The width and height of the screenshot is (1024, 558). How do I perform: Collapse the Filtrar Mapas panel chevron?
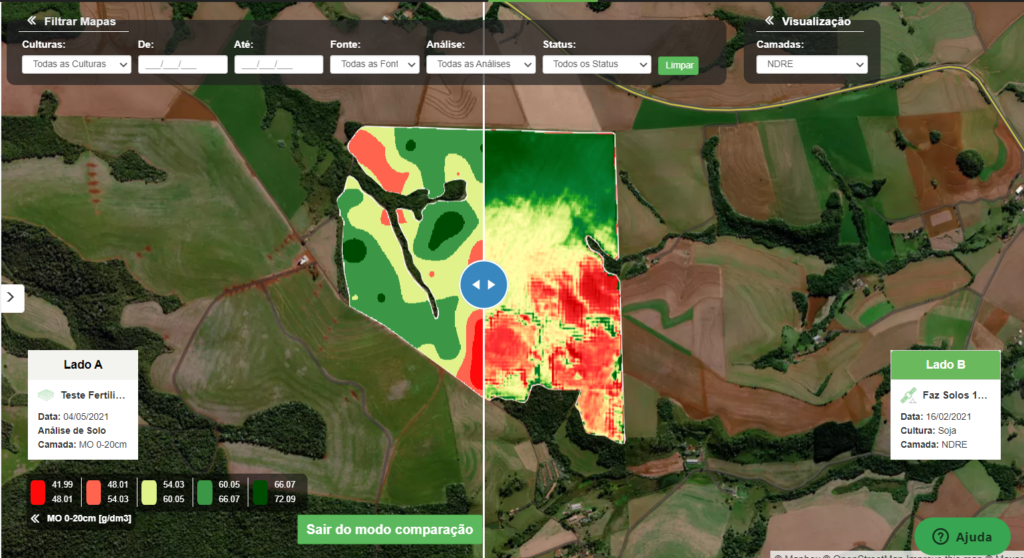click(x=31, y=21)
